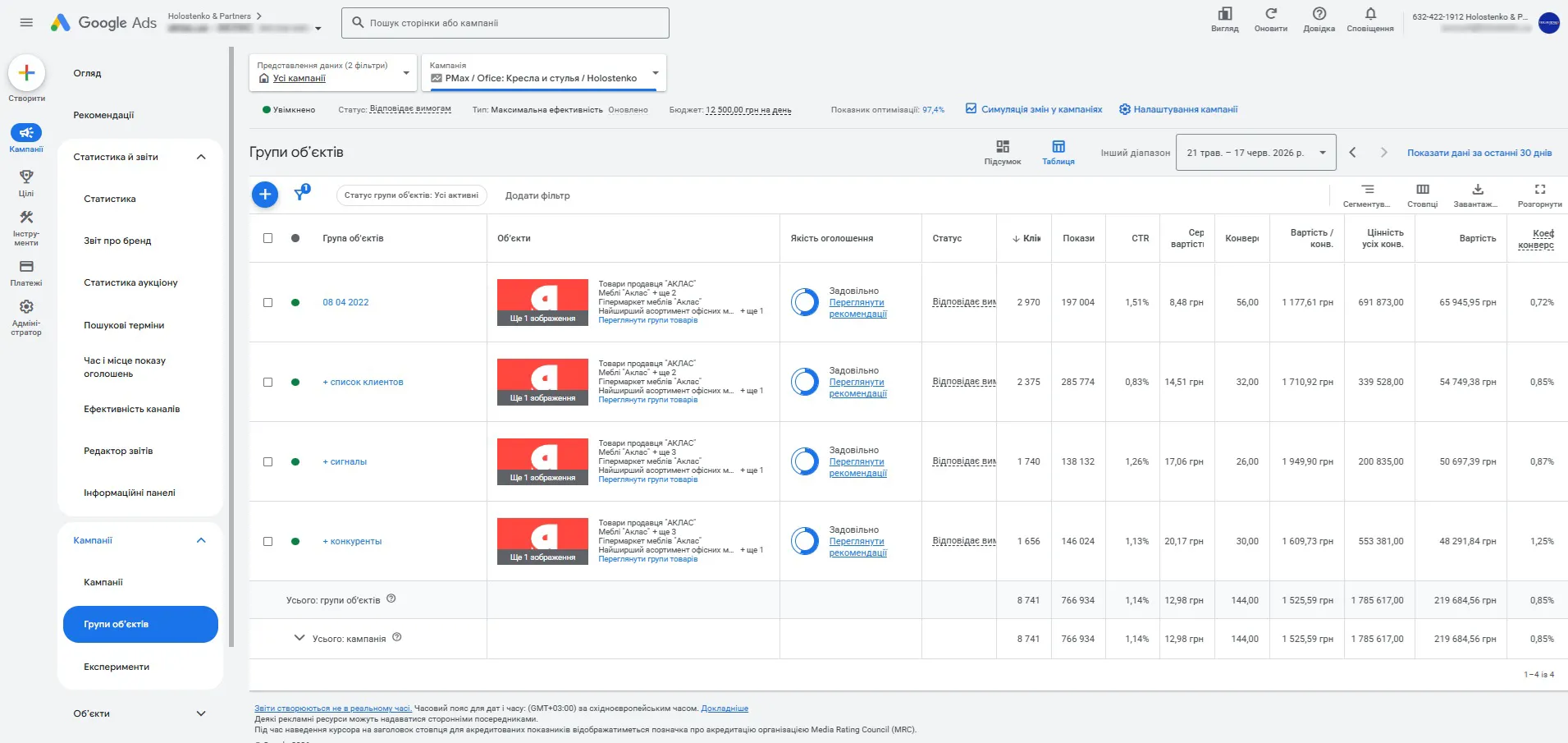The height and width of the screenshot is (743, 1568).
Task: Open Експерименти in the sidebar
Action: pos(117,667)
